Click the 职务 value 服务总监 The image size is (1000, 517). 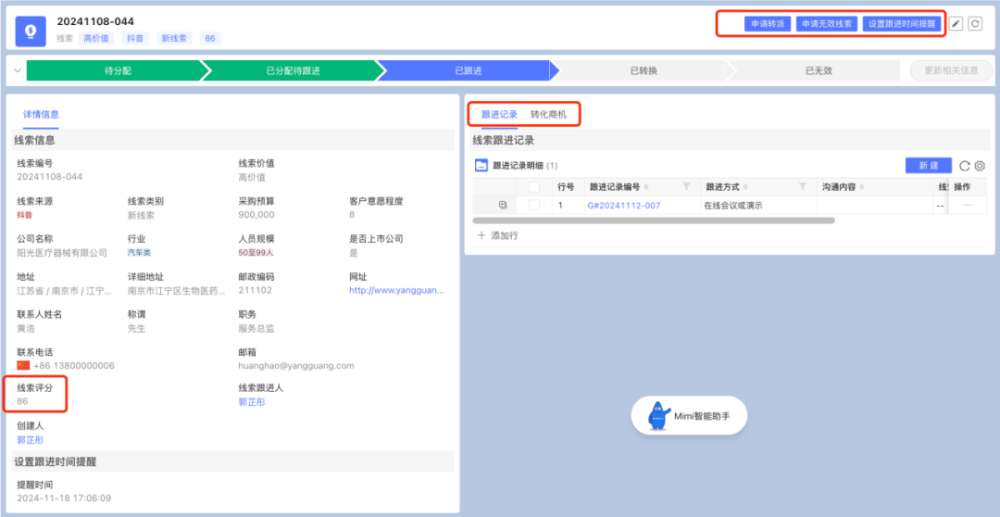click(256, 328)
